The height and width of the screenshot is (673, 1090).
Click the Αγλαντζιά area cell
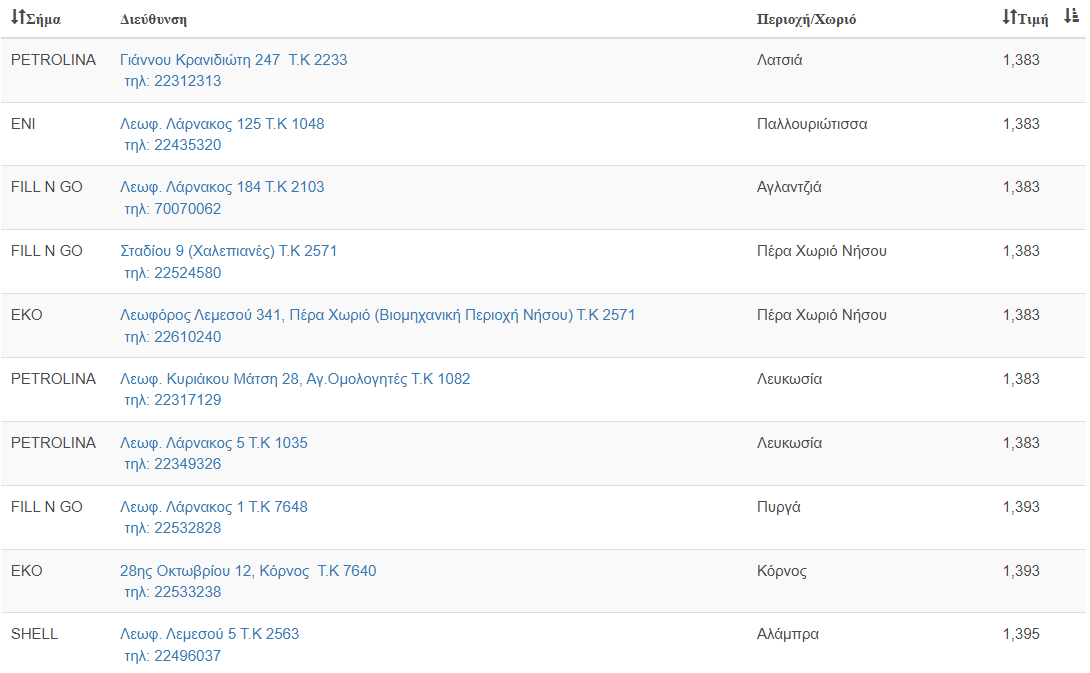pos(789,187)
